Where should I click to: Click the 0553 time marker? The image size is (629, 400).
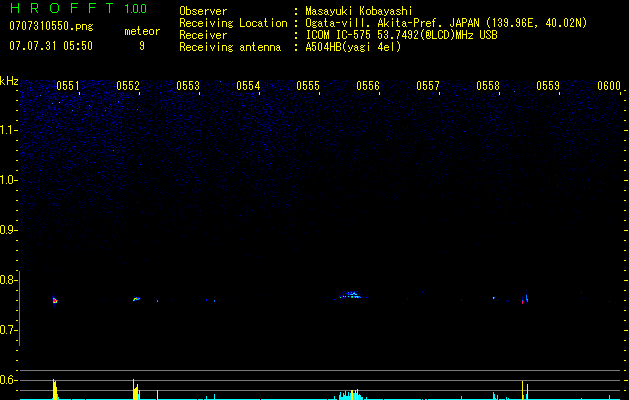pos(188,86)
